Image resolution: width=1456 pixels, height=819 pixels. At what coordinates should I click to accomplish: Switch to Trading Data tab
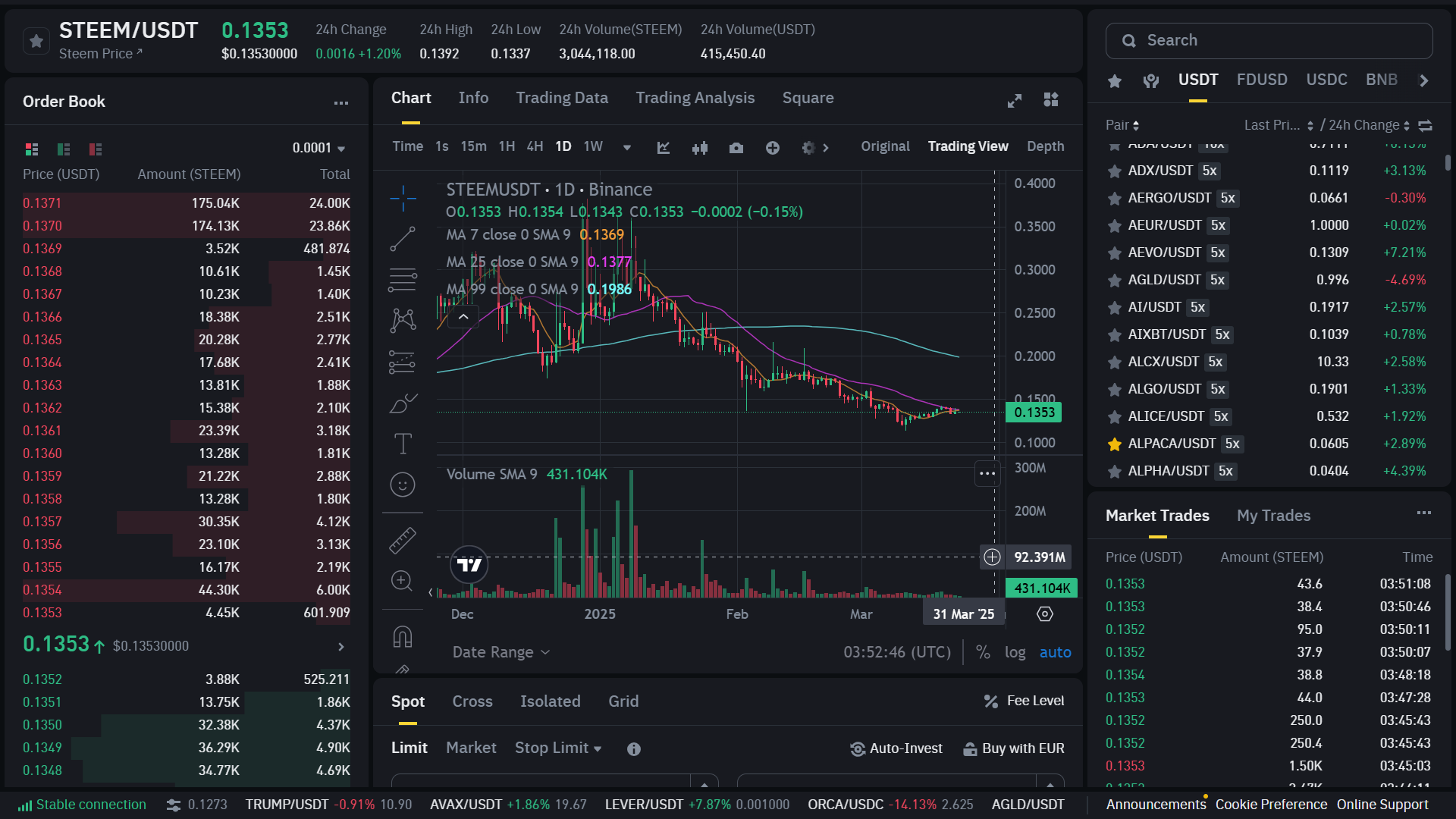click(x=562, y=98)
